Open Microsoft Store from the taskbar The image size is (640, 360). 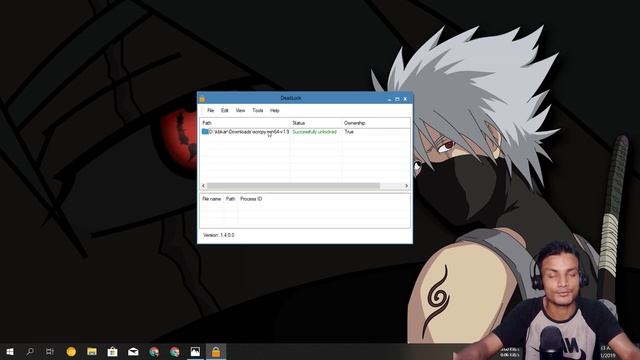pyautogui.click(x=112, y=351)
